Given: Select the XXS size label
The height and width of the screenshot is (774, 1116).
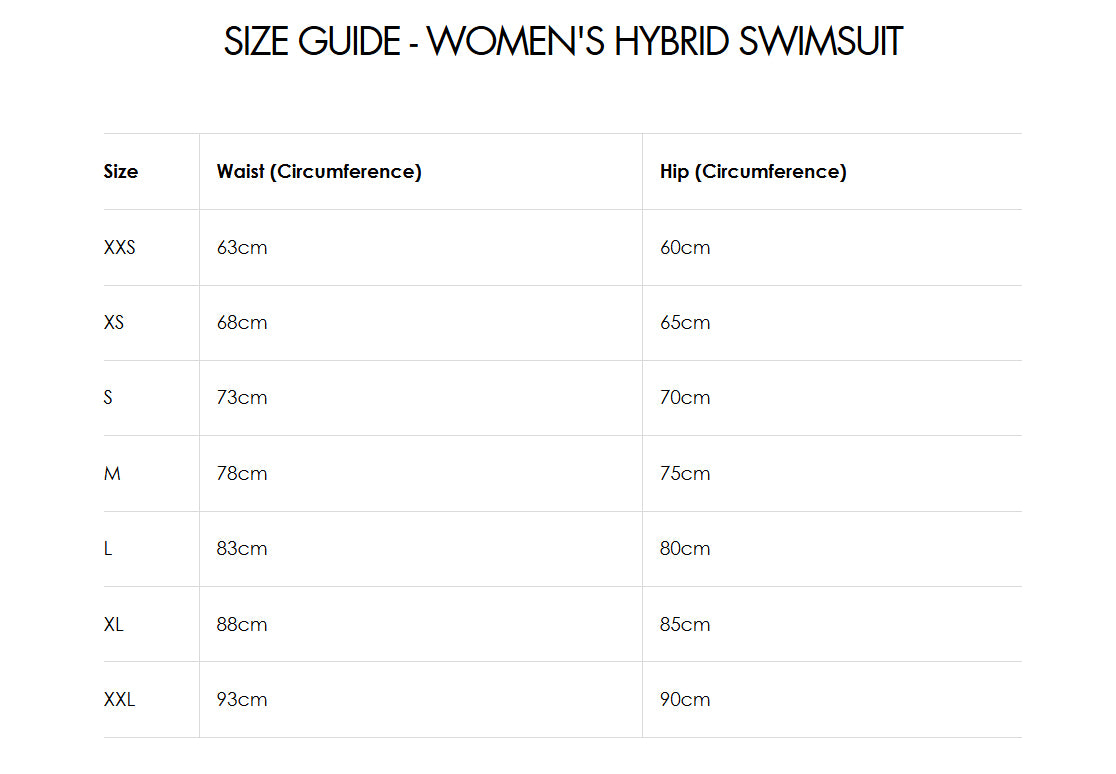Looking at the screenshot, I should click(119, 247).
